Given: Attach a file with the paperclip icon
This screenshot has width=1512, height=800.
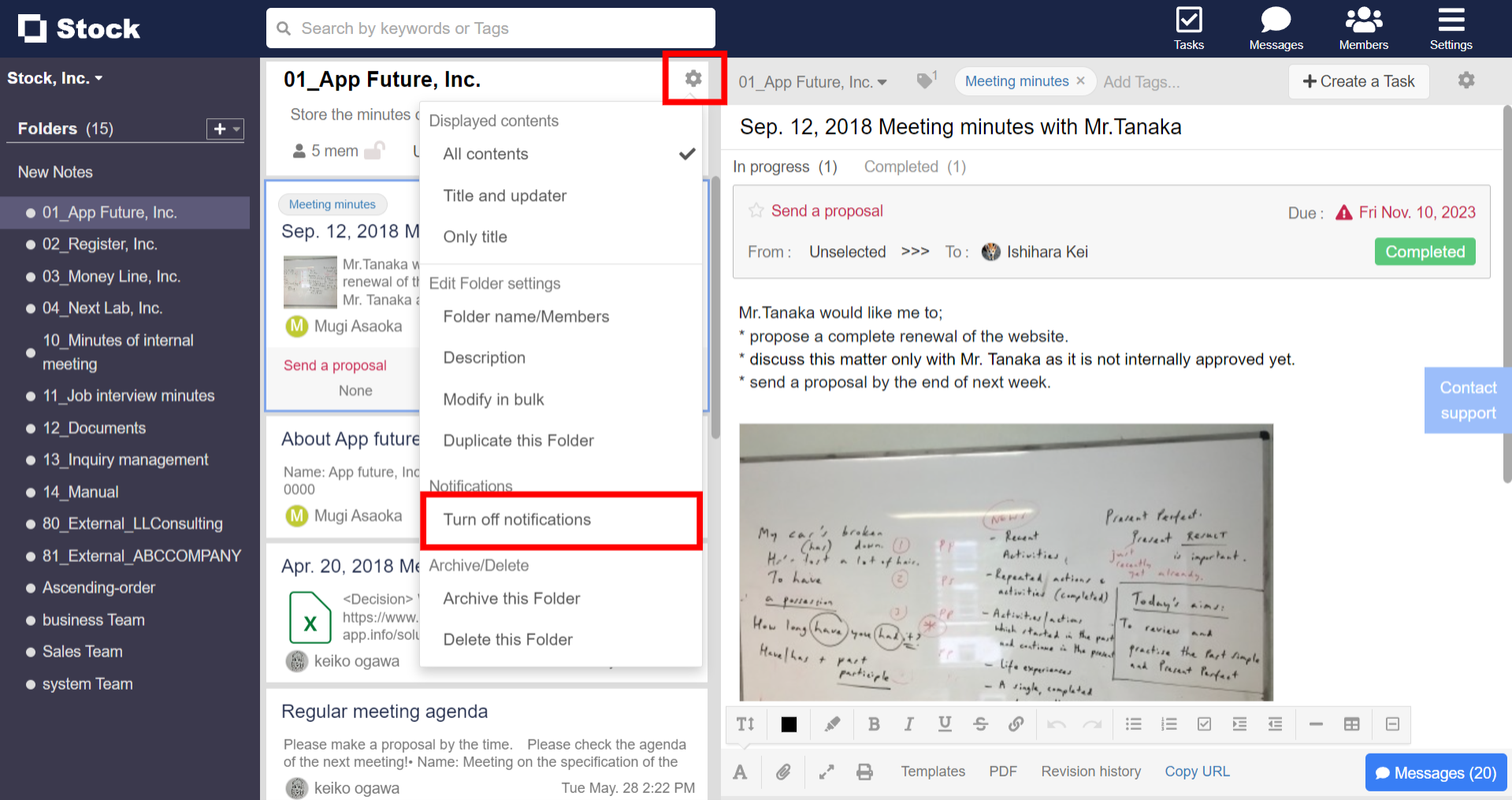Looking at the screenshot, I should click(x=784, y=772).
